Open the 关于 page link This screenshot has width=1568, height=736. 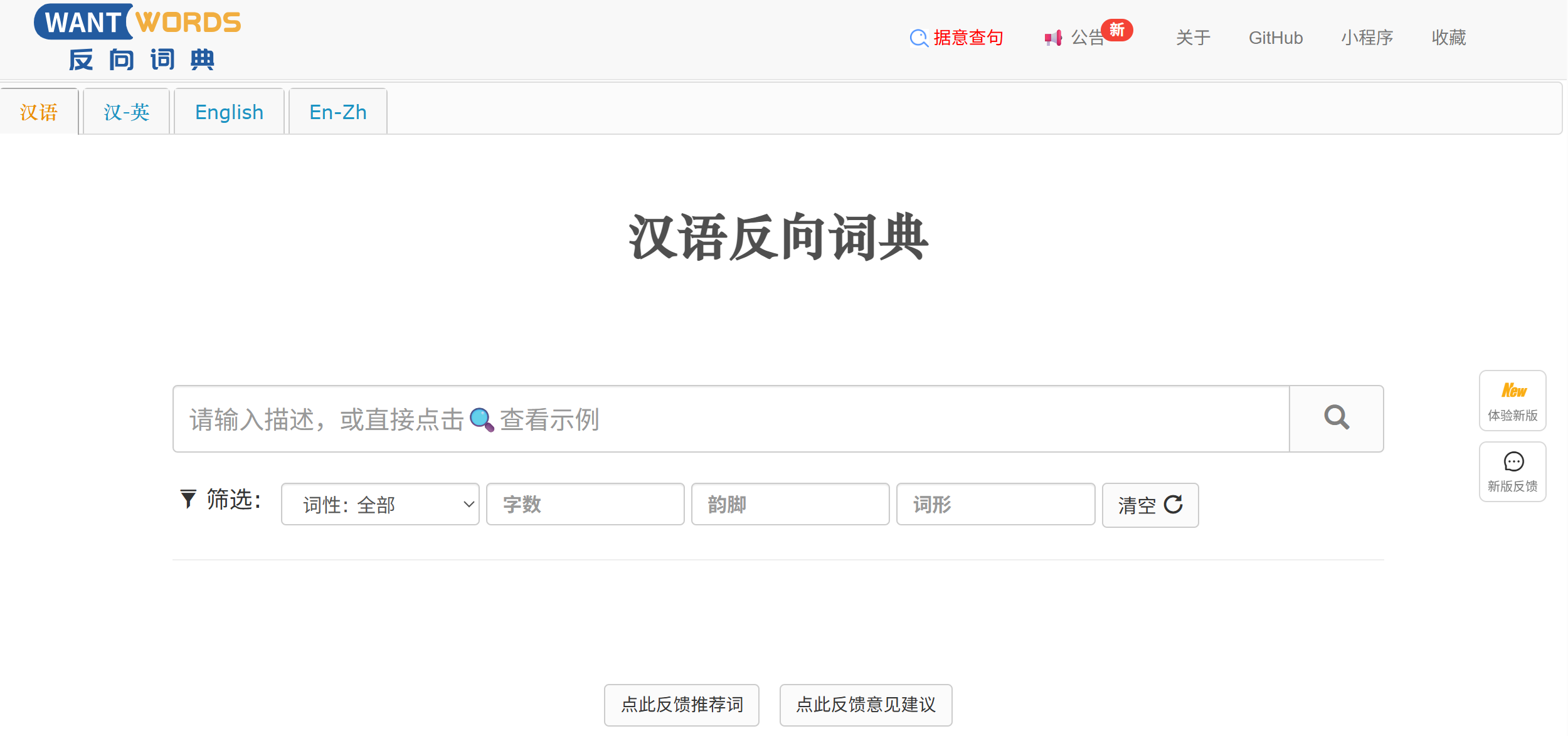pyautogui.click(x=1193, y=38)
